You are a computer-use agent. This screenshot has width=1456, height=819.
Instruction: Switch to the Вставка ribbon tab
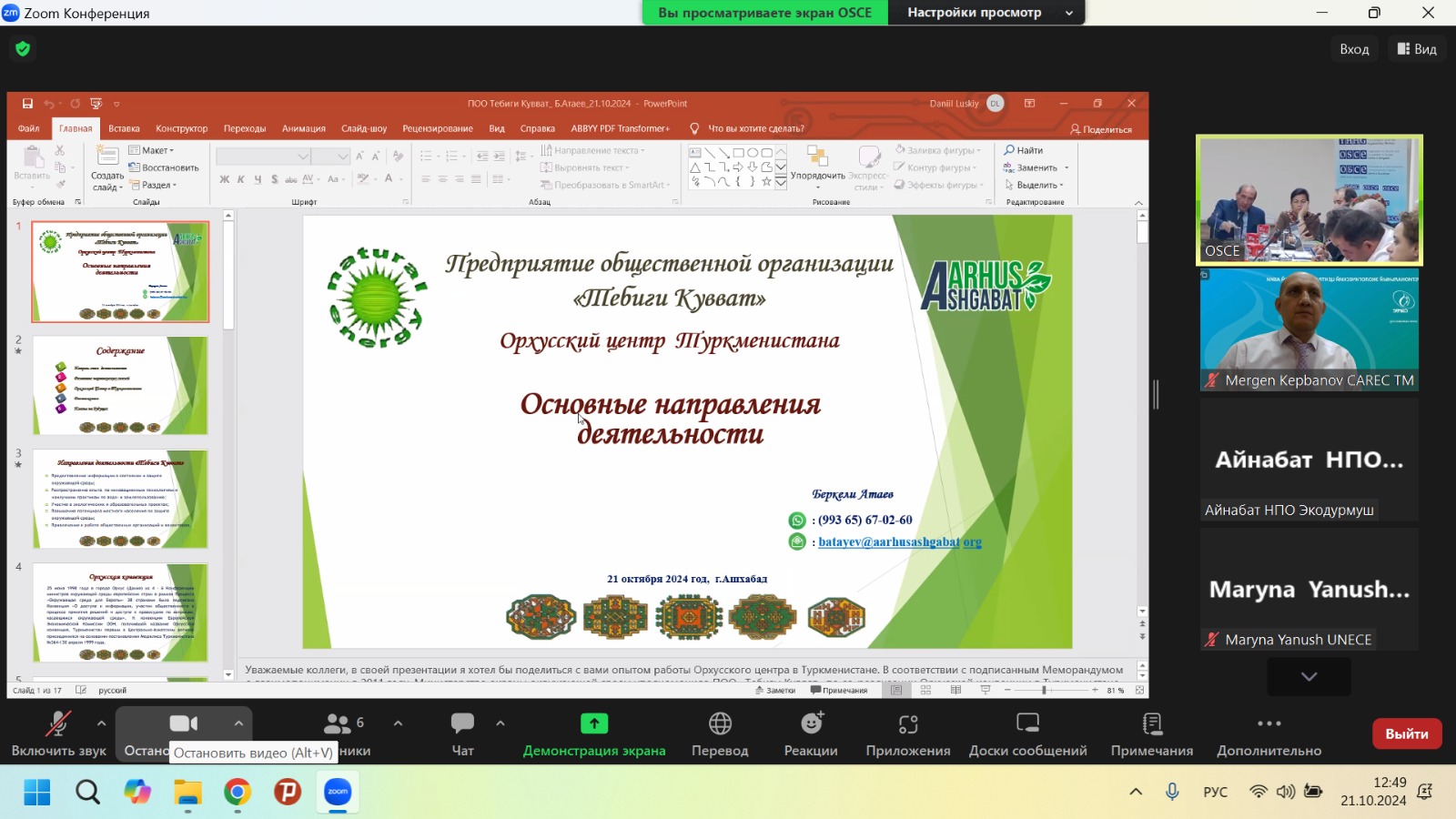pos(124,128)
